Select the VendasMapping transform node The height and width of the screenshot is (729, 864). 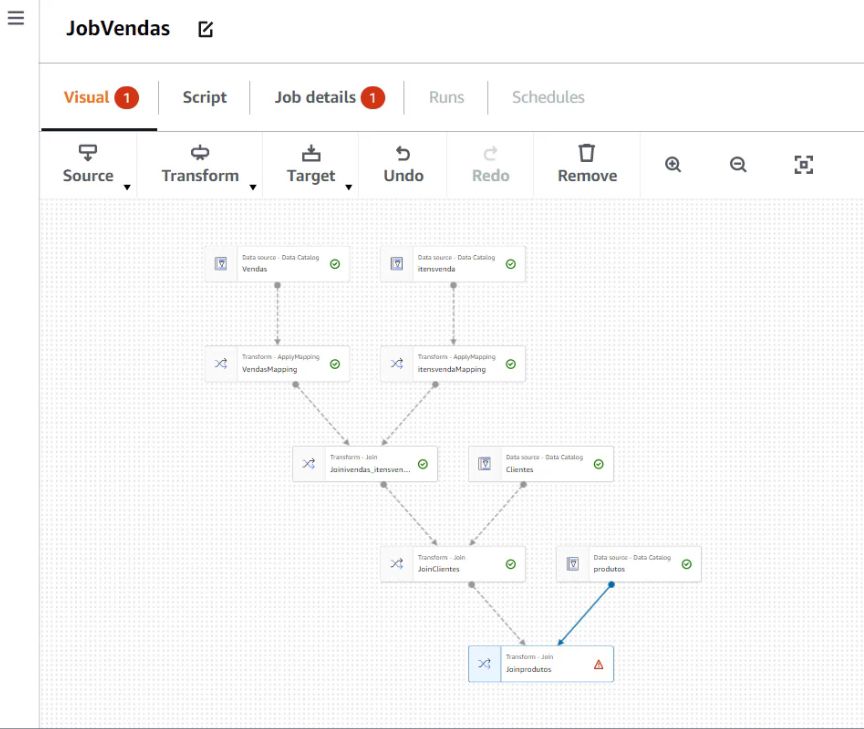point(277,364)
